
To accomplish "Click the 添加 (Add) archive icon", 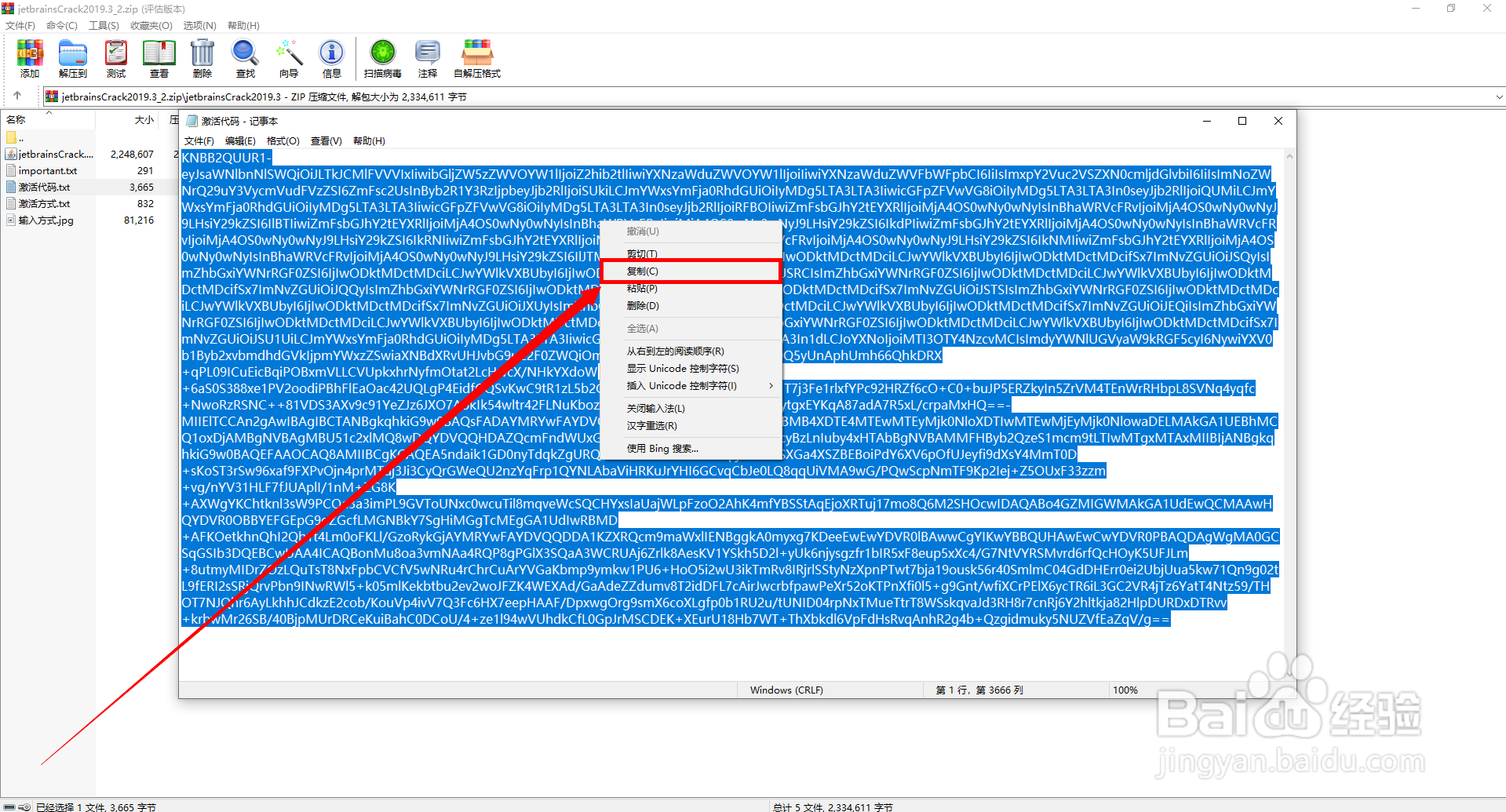I will [29, 57].
